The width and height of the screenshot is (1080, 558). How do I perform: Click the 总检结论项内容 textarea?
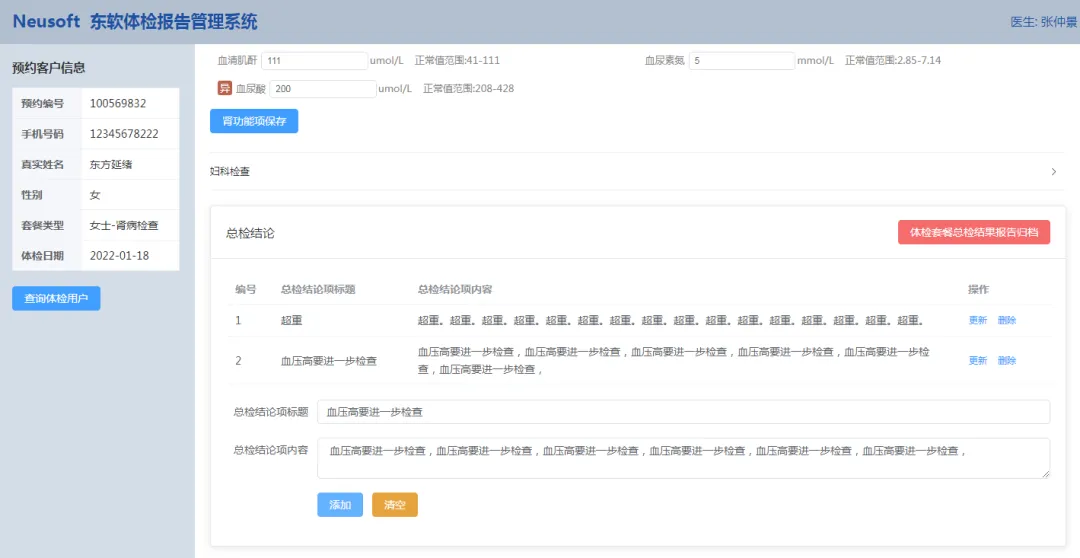[683, 458]
